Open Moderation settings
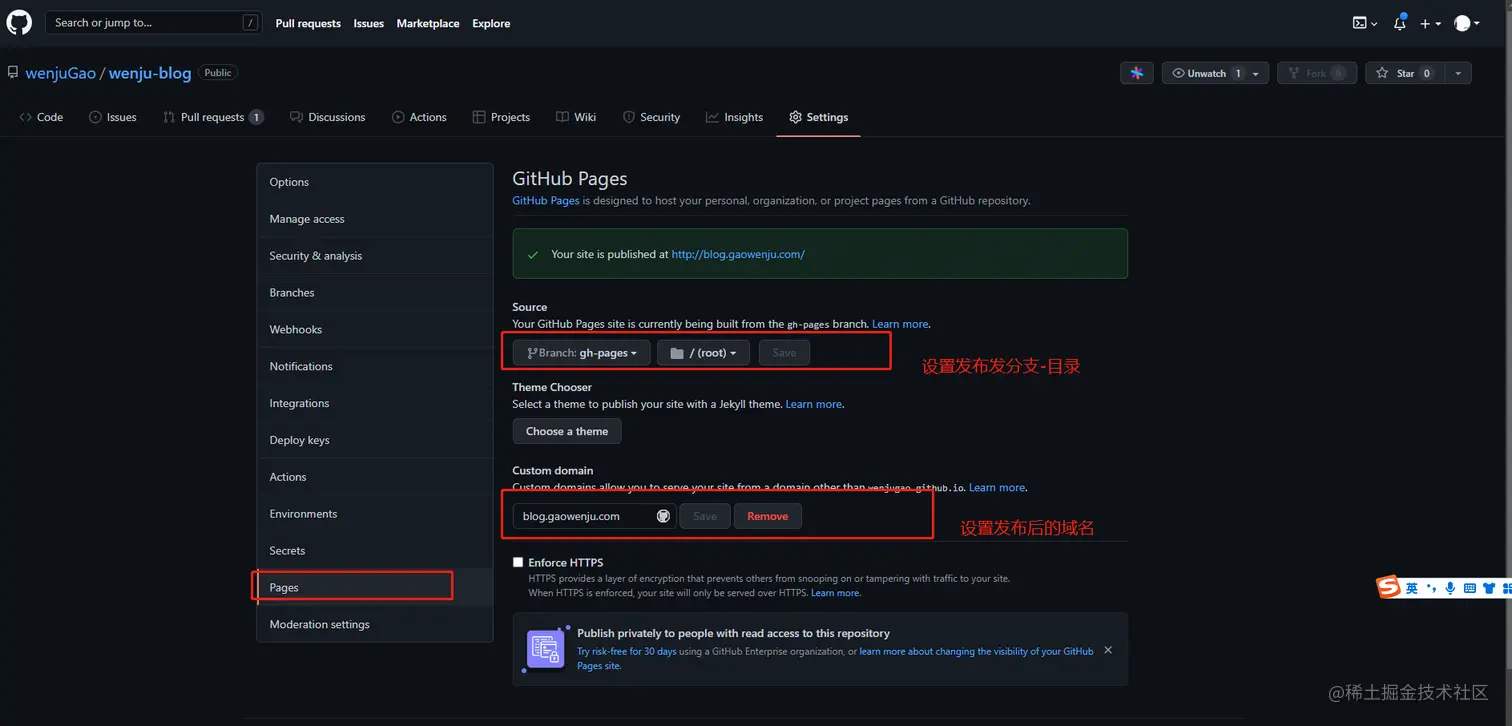1512x726 pixels. coord(375,624)
